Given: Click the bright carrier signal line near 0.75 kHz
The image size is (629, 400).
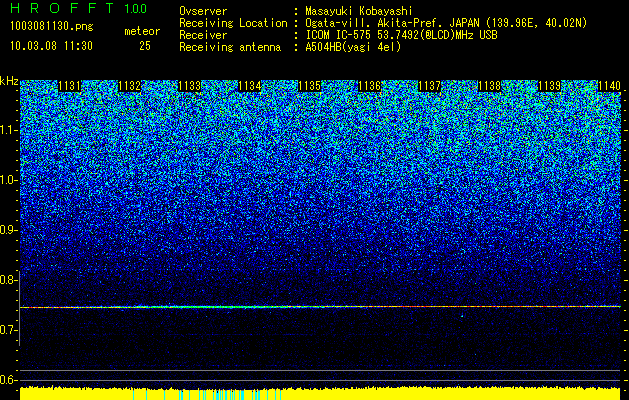Looking at the screenshot, I should pyautogui.click(x=320, y=307).
